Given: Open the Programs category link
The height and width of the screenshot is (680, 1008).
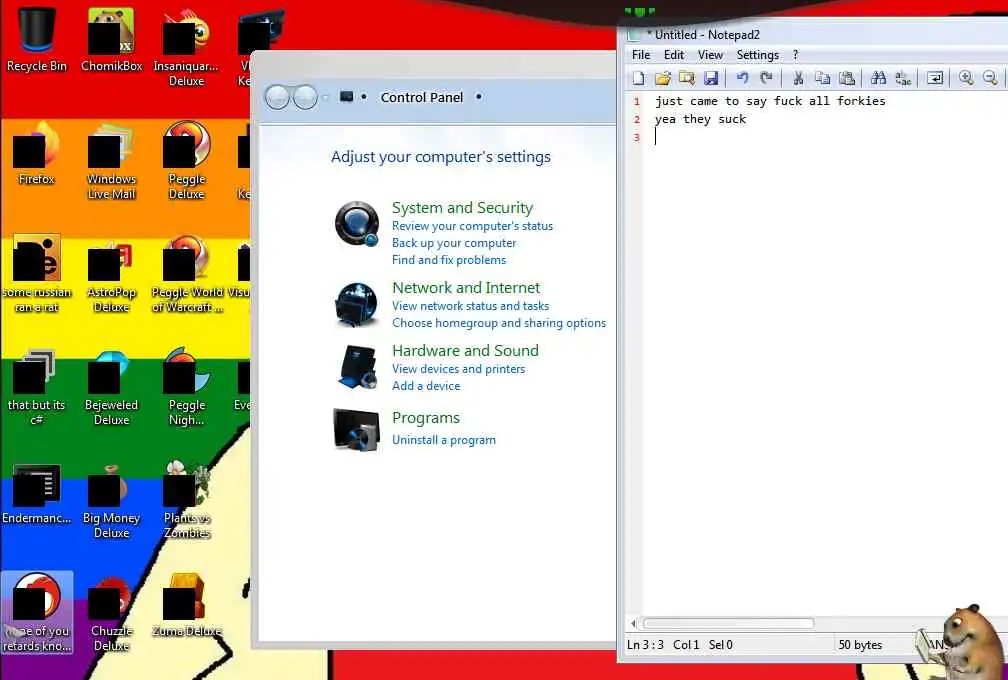Looking at the screenshot, I should tap(426, 418).
